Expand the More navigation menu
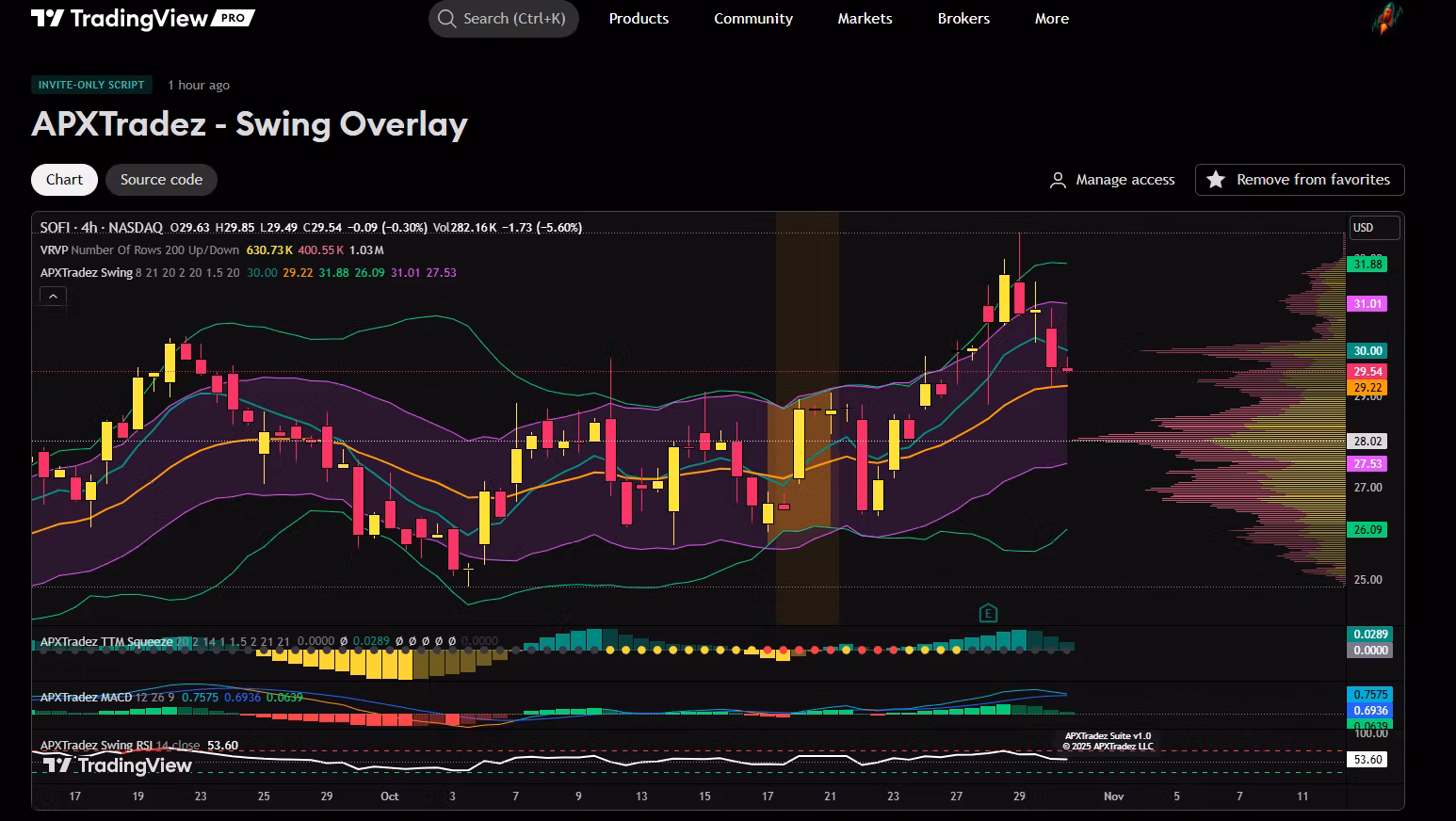1456x821 pixels. [x=1051, y=19]
